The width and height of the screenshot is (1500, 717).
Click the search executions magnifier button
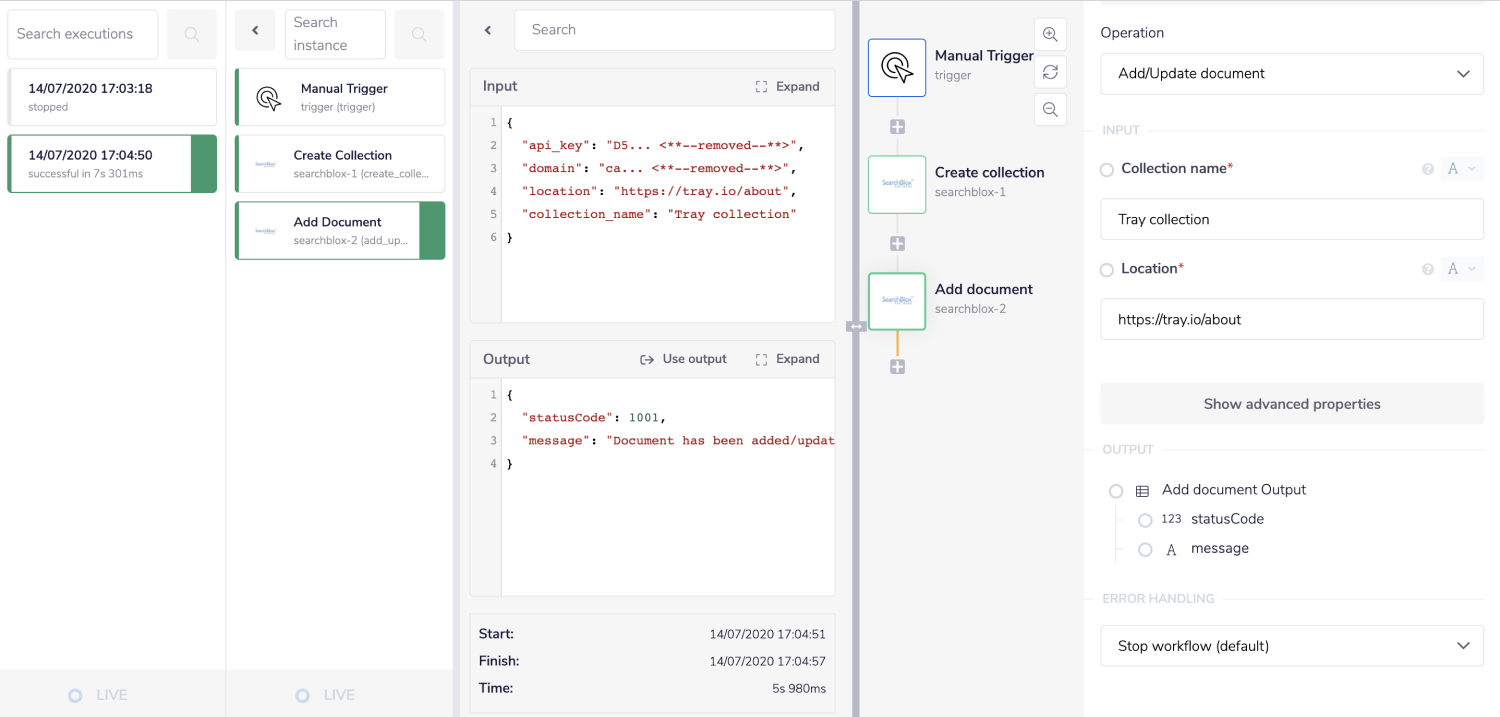pos(191,34)
